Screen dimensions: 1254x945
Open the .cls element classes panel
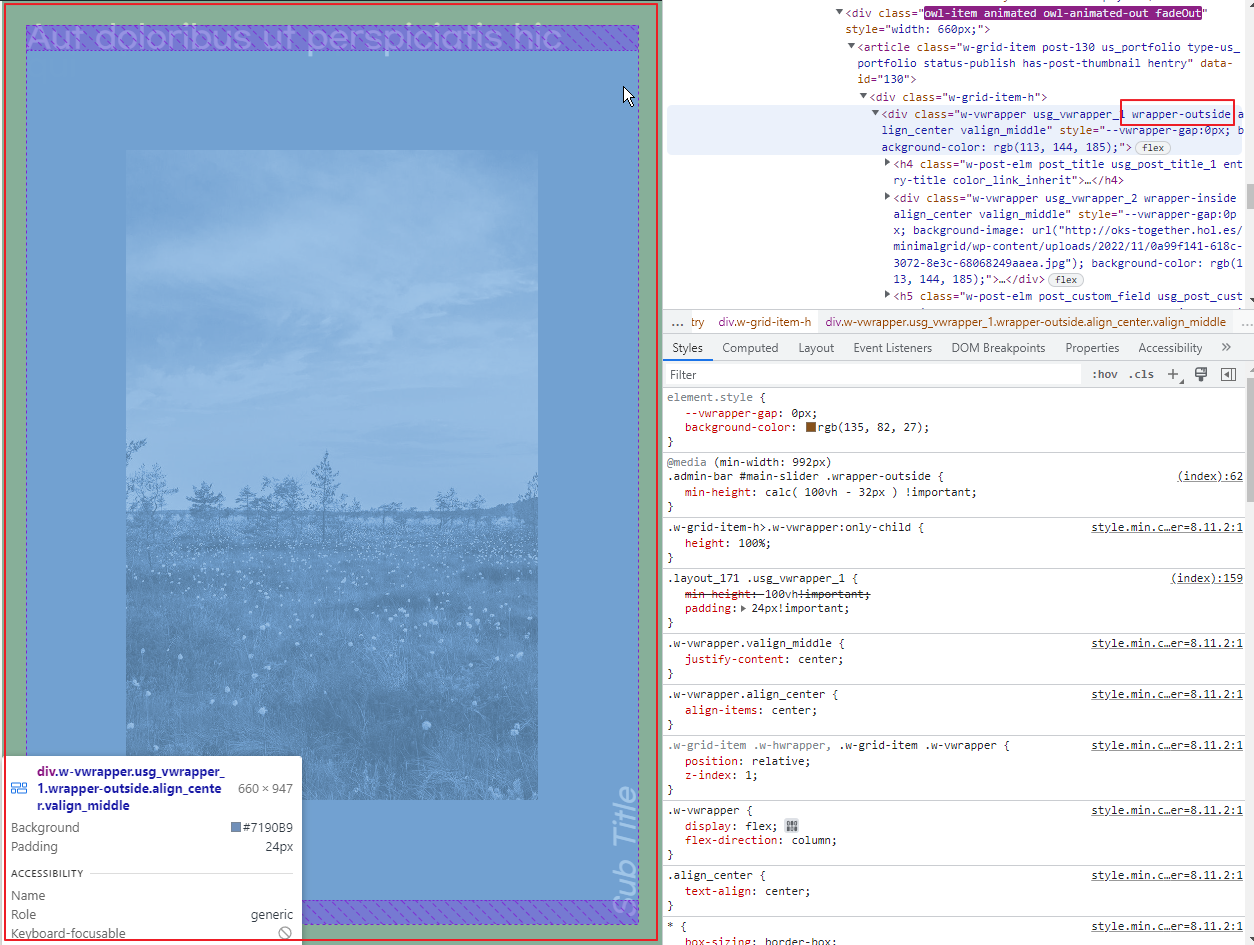click(x=1141, y=374)
